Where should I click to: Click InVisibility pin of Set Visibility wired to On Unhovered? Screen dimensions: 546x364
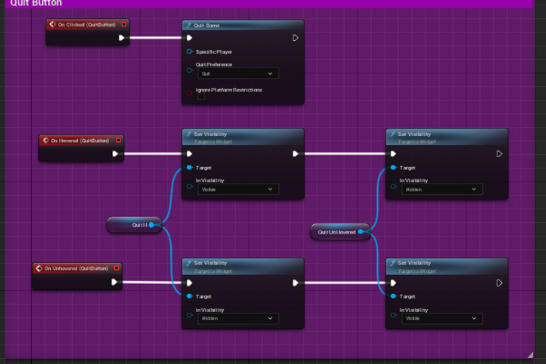(189, 315)
